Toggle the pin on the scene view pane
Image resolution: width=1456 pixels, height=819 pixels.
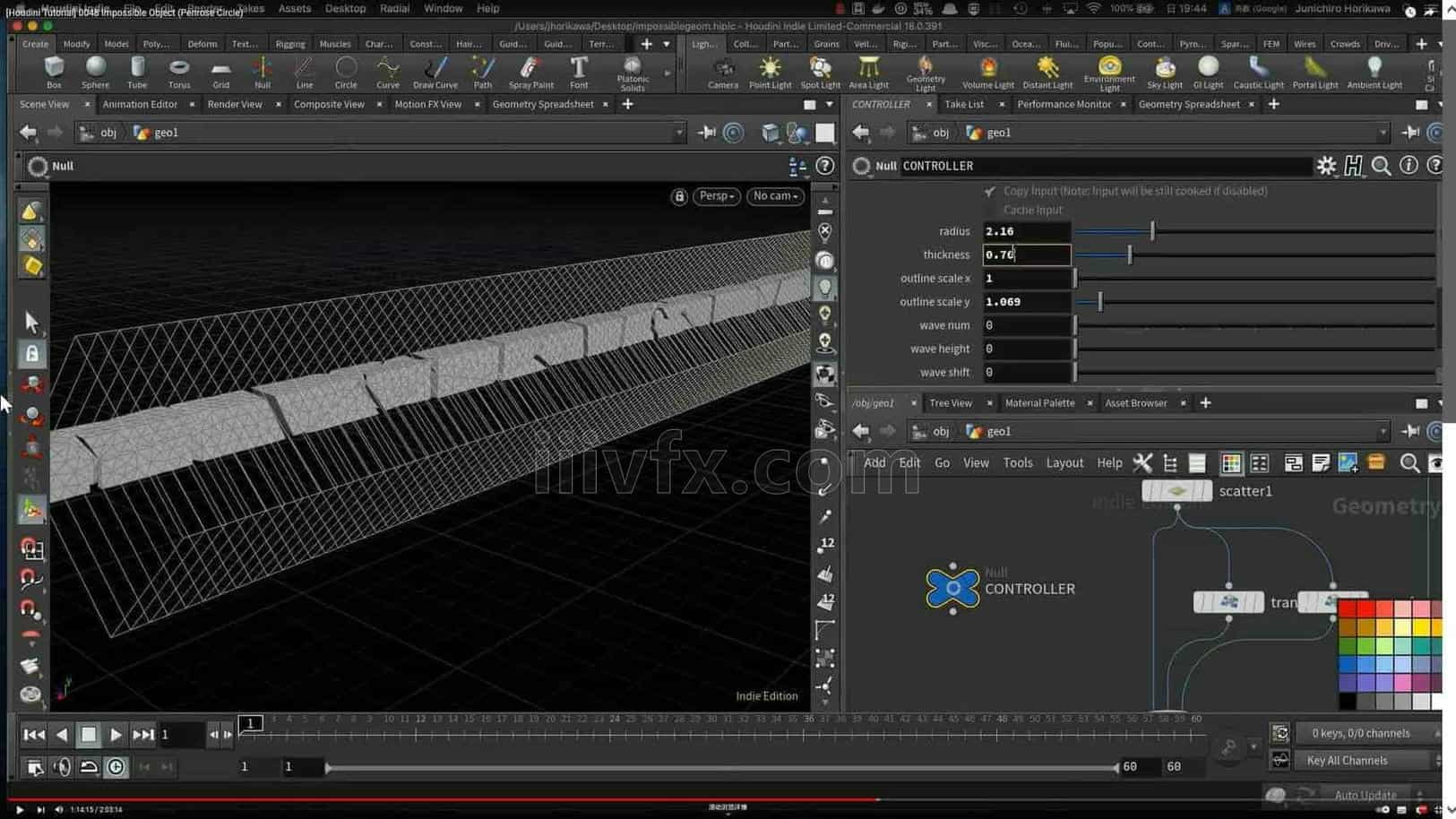point(707,133)
